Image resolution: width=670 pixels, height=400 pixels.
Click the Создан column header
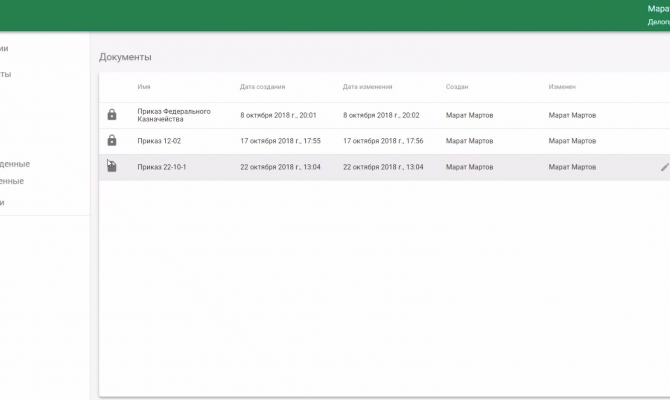click(x=457, y=87)
